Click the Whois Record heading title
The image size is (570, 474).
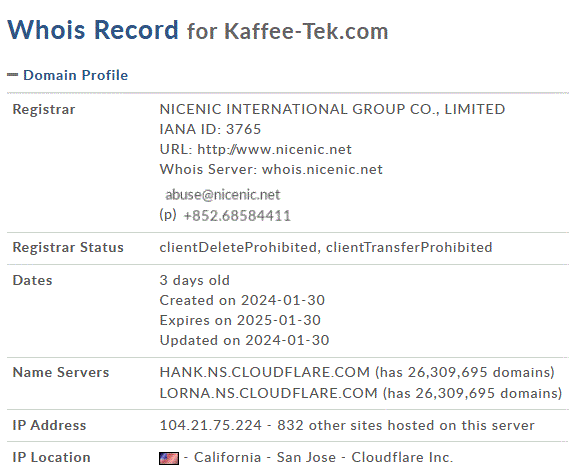point(93,29)
